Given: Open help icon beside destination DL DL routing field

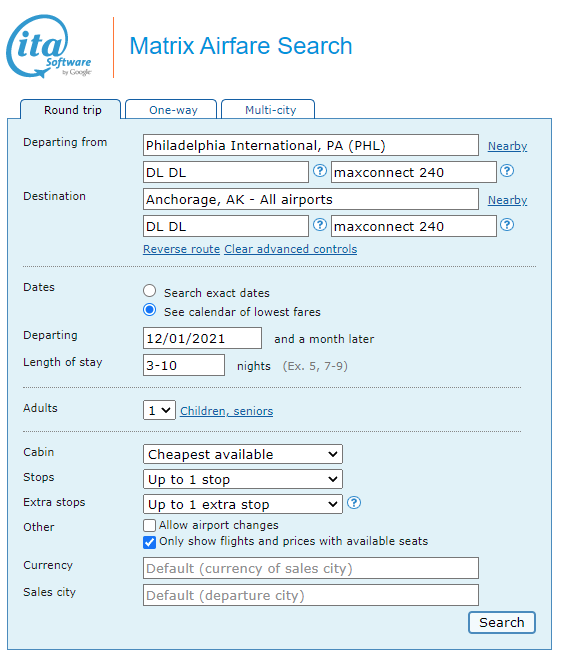Looking at the screenshot, I should coord(320,225).
